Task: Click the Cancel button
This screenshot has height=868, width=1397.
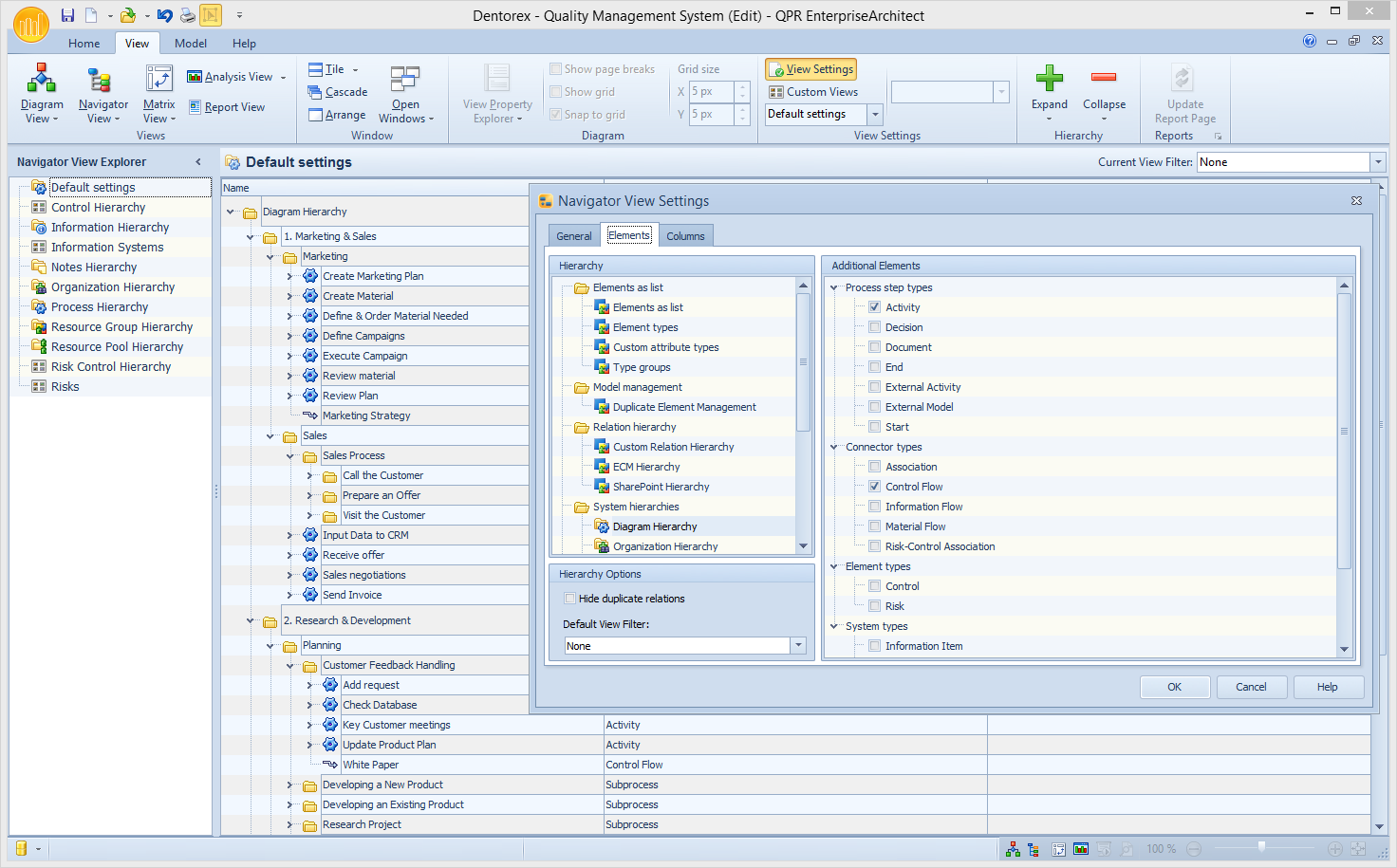Action: (x=1252, y=686)
